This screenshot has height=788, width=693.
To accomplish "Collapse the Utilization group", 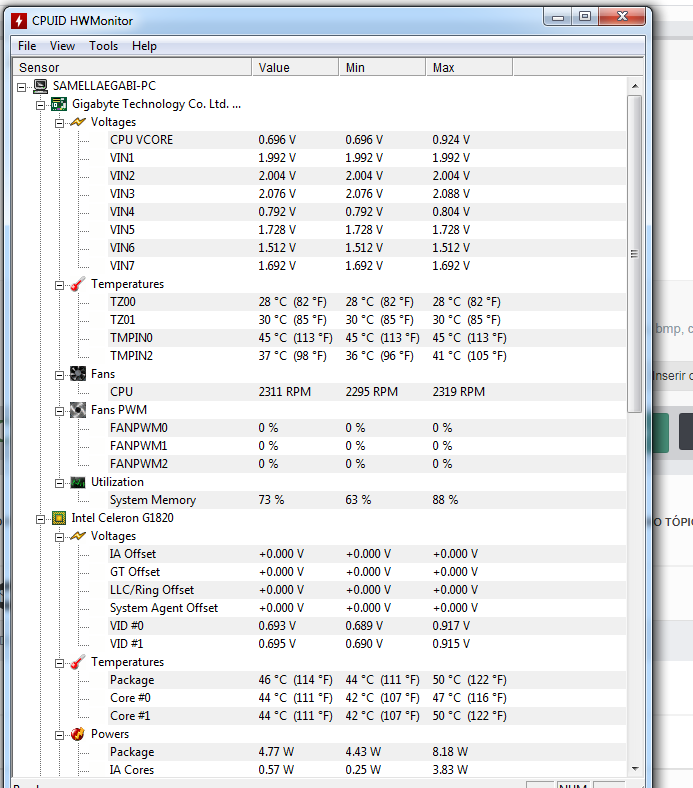I will 59,483.
